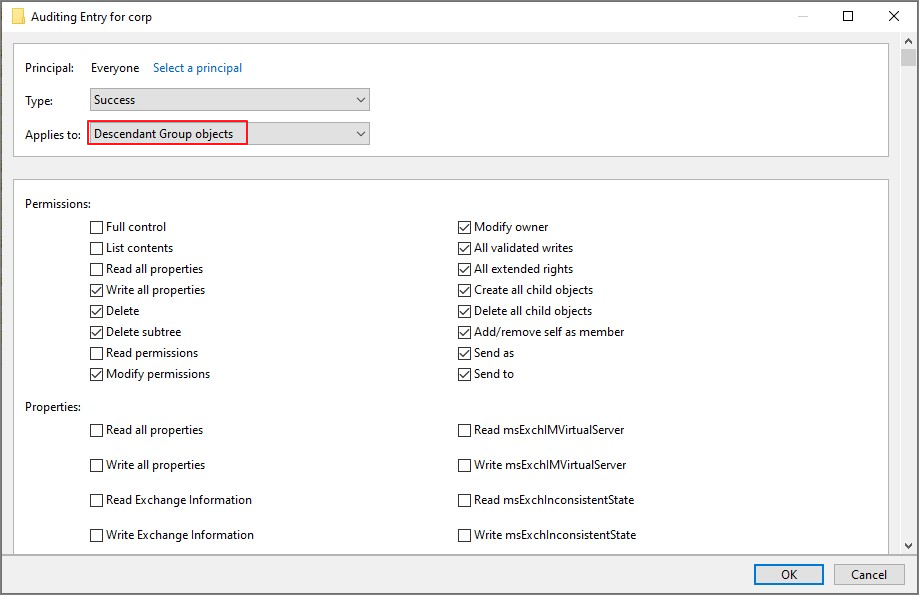
Task: Uncheck Write all properties under Permissions
Action: tap(97, 291)
